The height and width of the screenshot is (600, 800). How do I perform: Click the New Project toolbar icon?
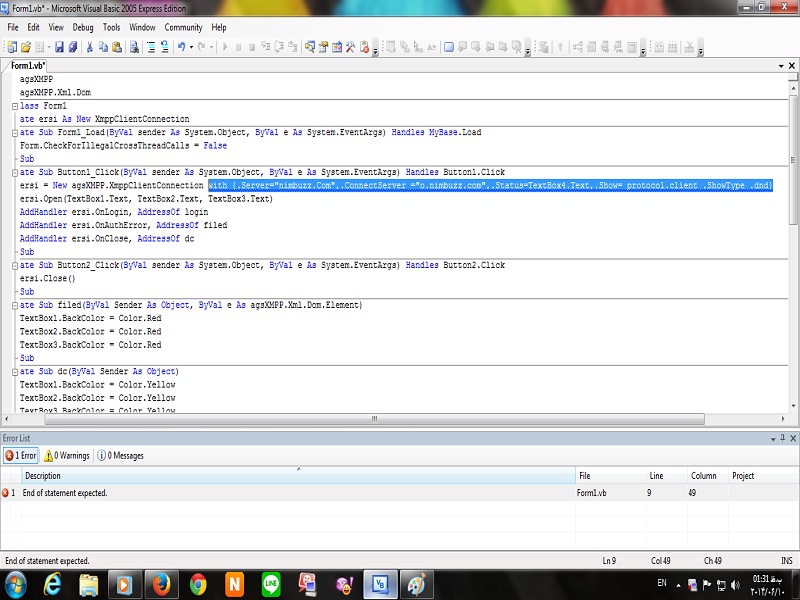click(x=12, y=47)
